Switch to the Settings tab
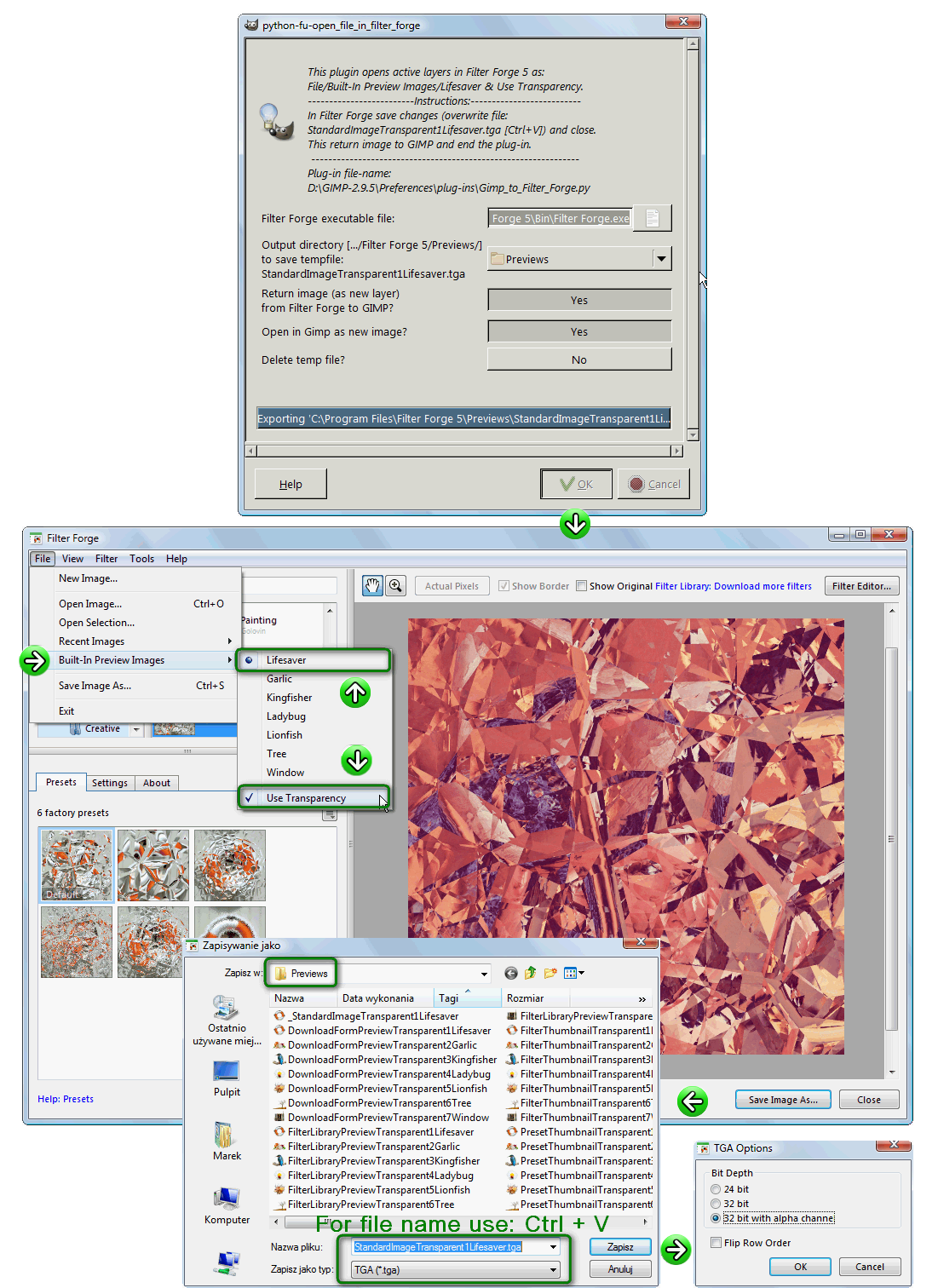Screen dimensions: 938x1288 click(x=109, y=783)
